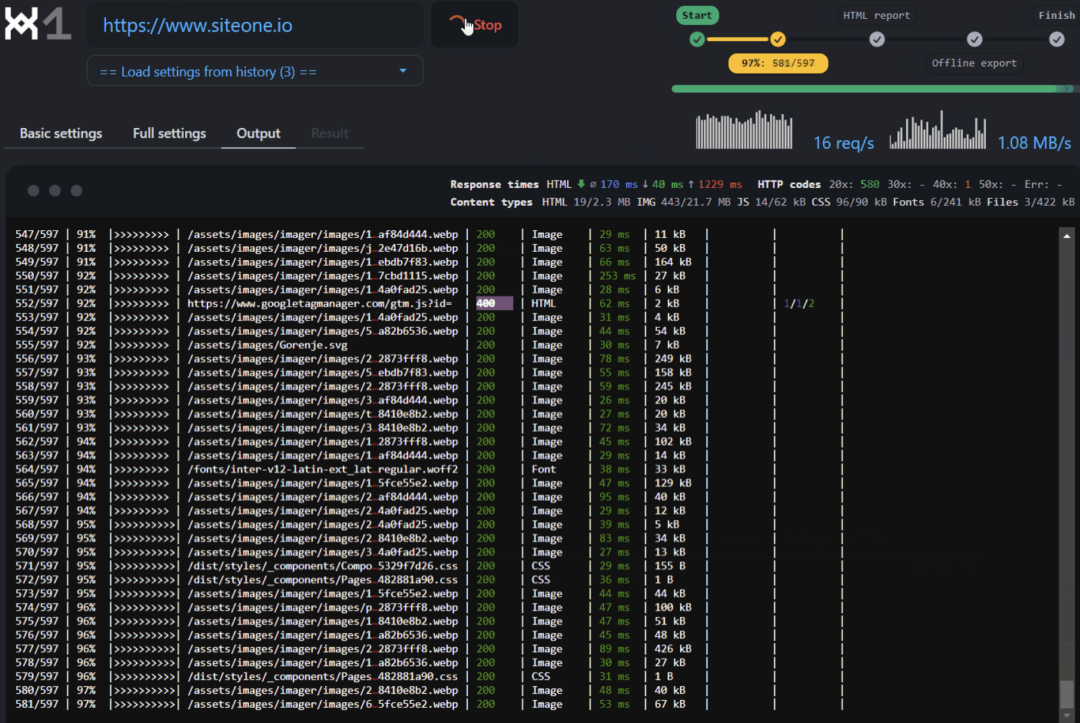
Task: Open the Result tab
Action: tap(330, 133)
